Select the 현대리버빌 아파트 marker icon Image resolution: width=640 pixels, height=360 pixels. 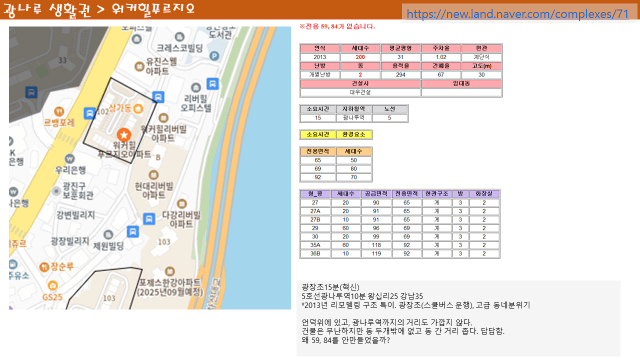[153, 175]
